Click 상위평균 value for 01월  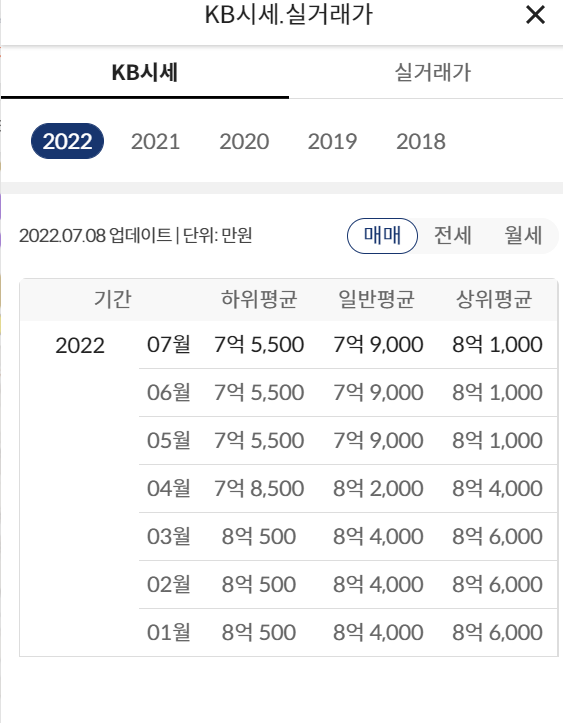point(497,632)
